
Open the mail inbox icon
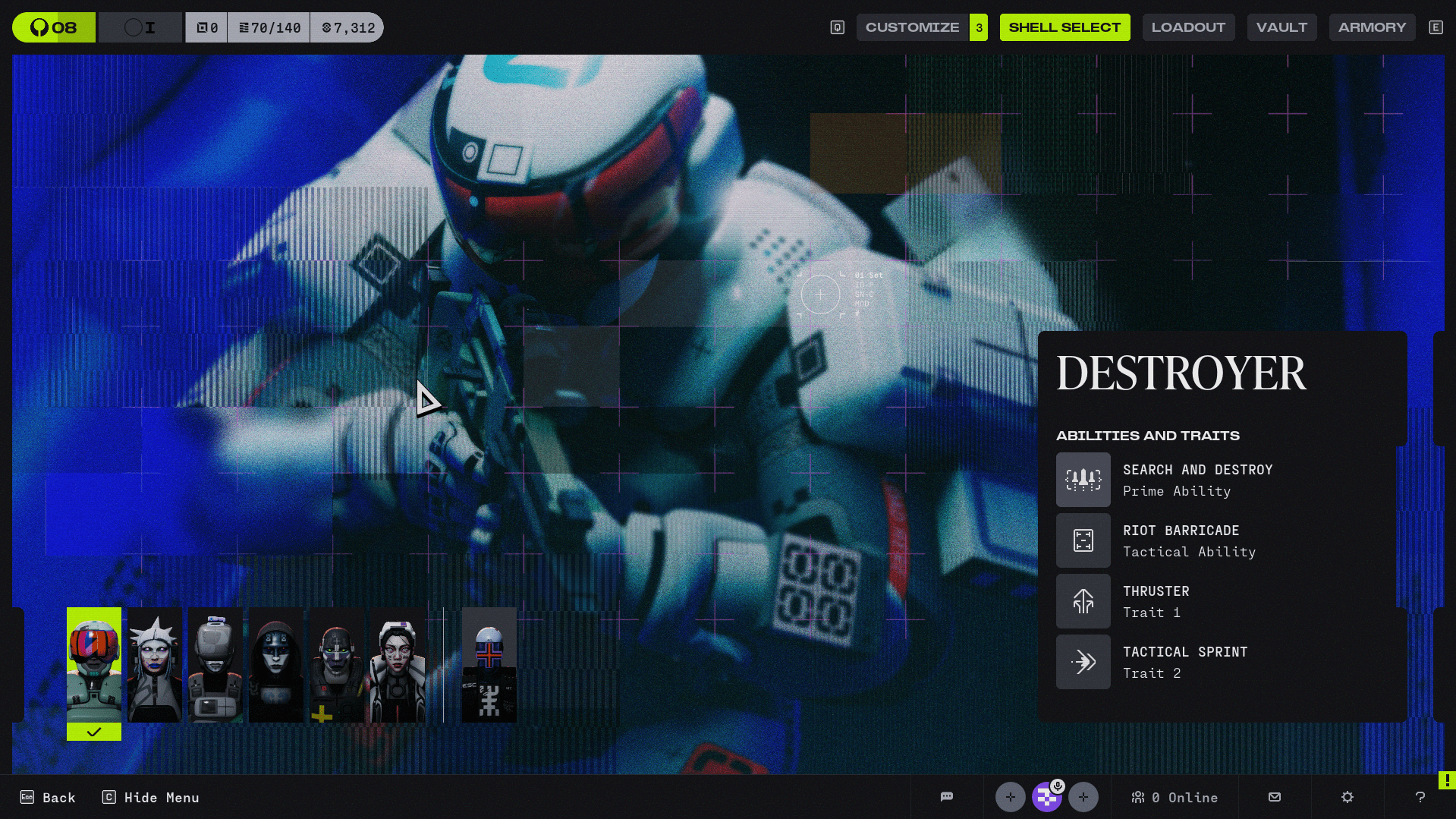[1274, 797]
